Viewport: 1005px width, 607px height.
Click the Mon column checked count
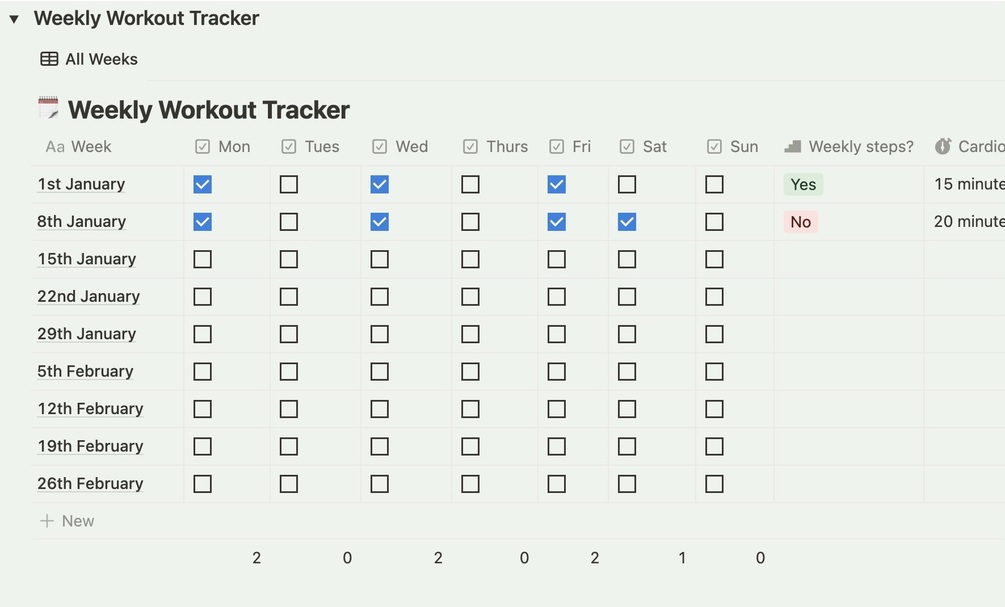[257, 558]
